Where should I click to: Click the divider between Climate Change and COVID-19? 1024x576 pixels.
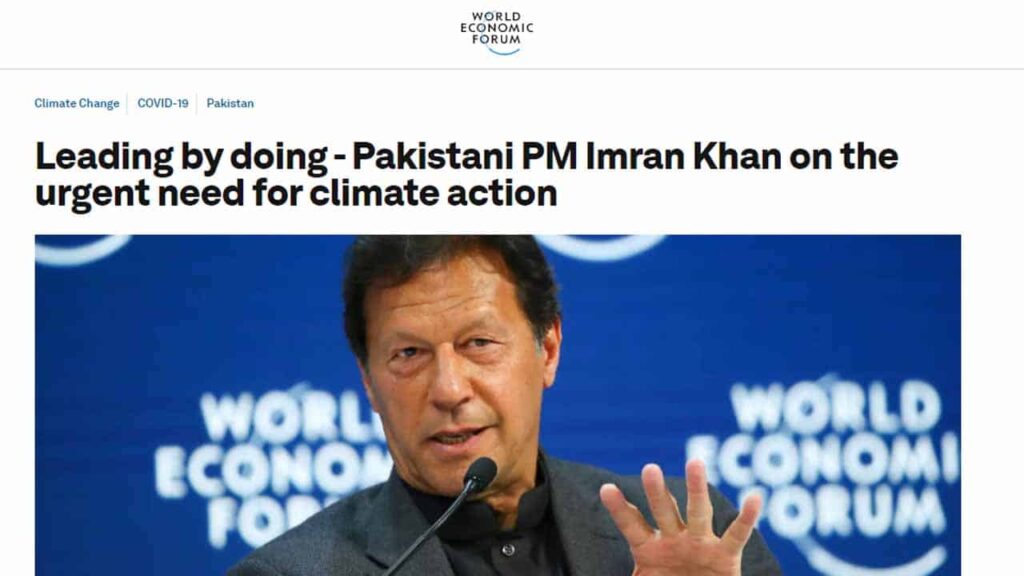(127, 103)
